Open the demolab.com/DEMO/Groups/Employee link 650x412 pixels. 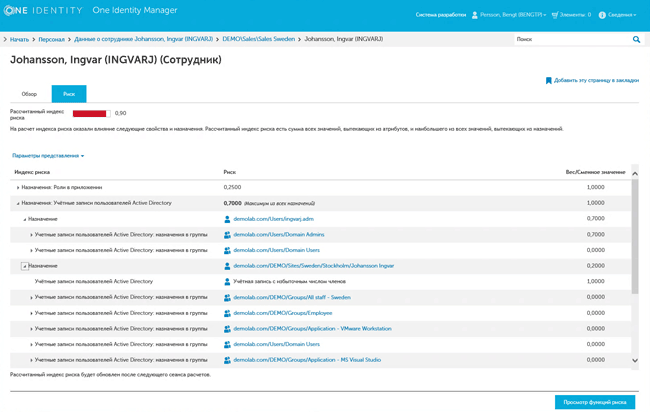click(x=282, y=313)
